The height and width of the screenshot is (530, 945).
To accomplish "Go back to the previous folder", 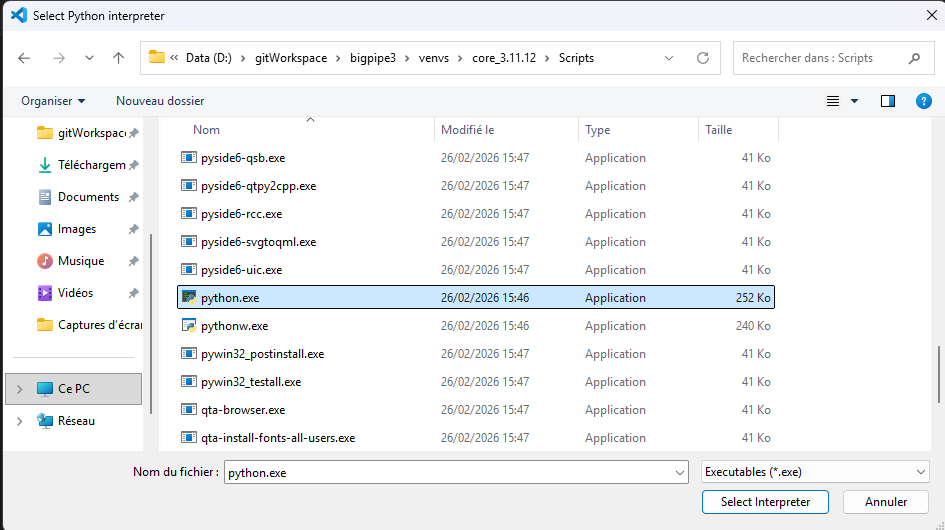I will click(x=24, y=58).
